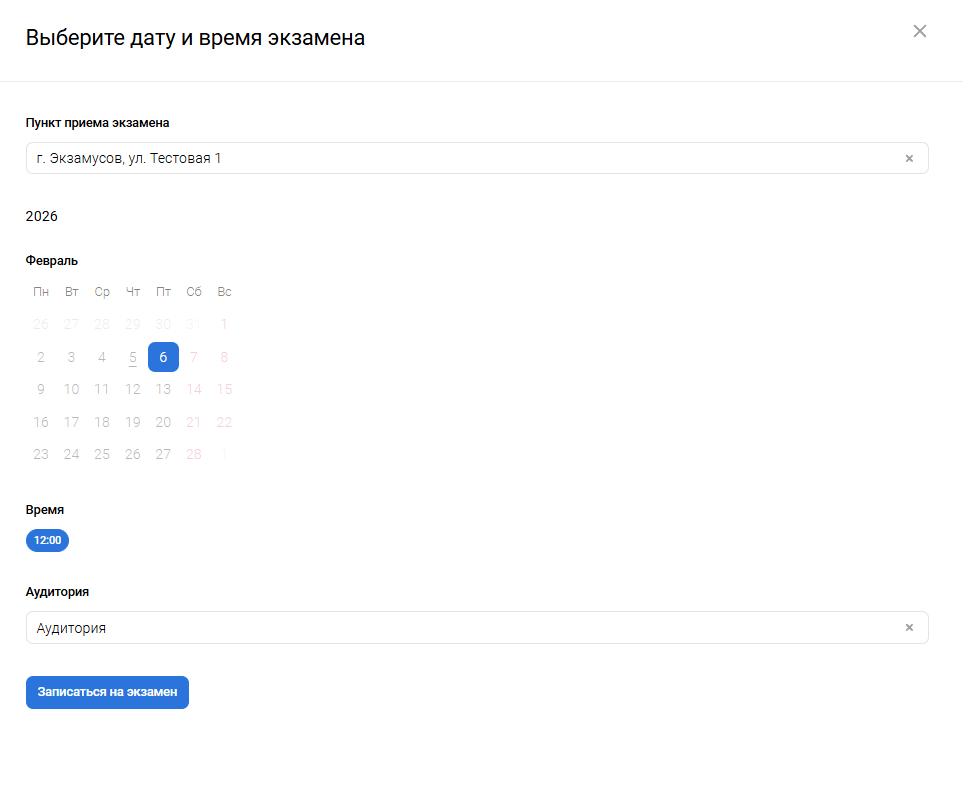Choose February 20 in the calendar
Screen dimensions: 963x789
(163, 422)
